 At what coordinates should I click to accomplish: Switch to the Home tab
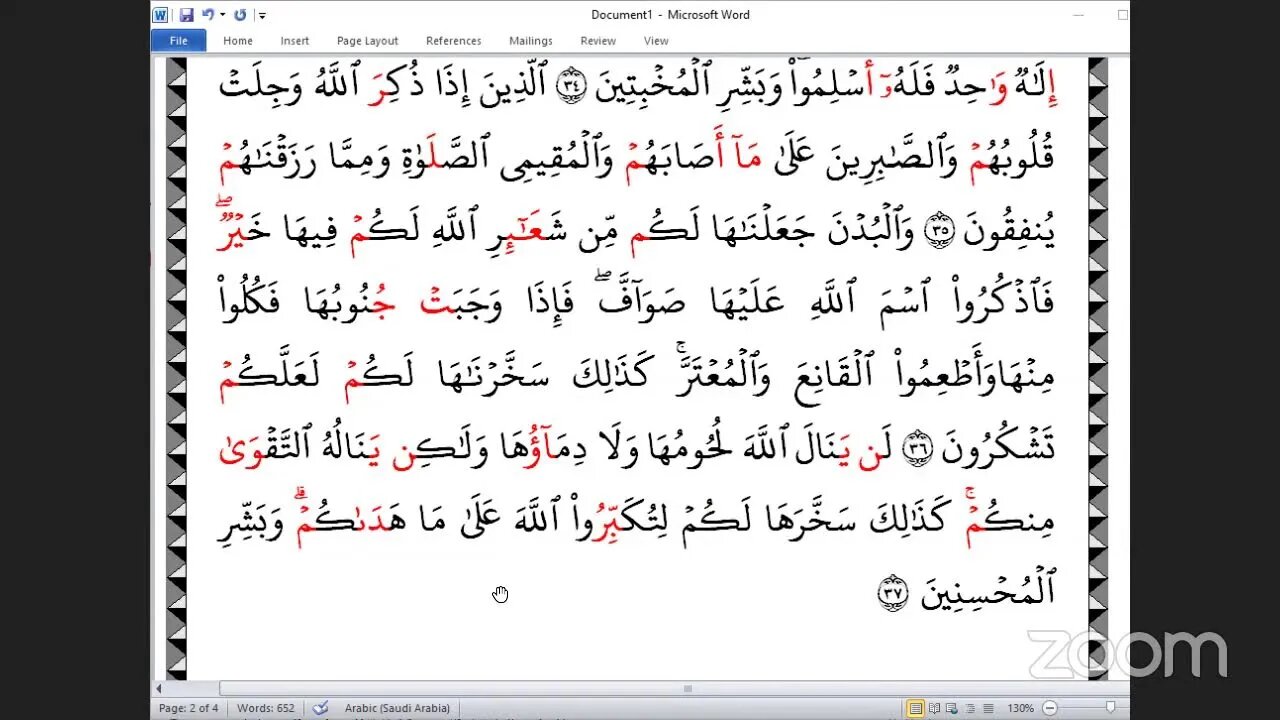[x=238, y=41]
